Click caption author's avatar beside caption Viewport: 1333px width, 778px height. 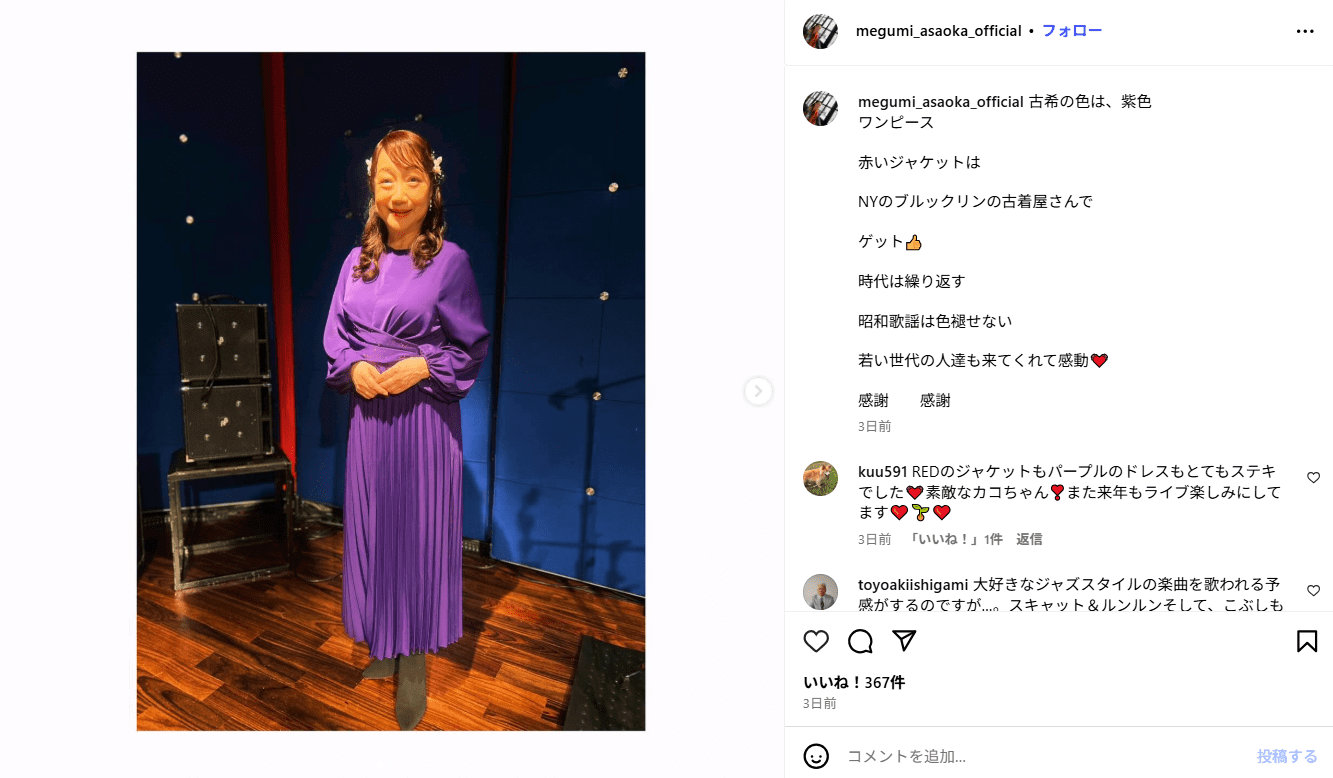click(x=820, y=108)
